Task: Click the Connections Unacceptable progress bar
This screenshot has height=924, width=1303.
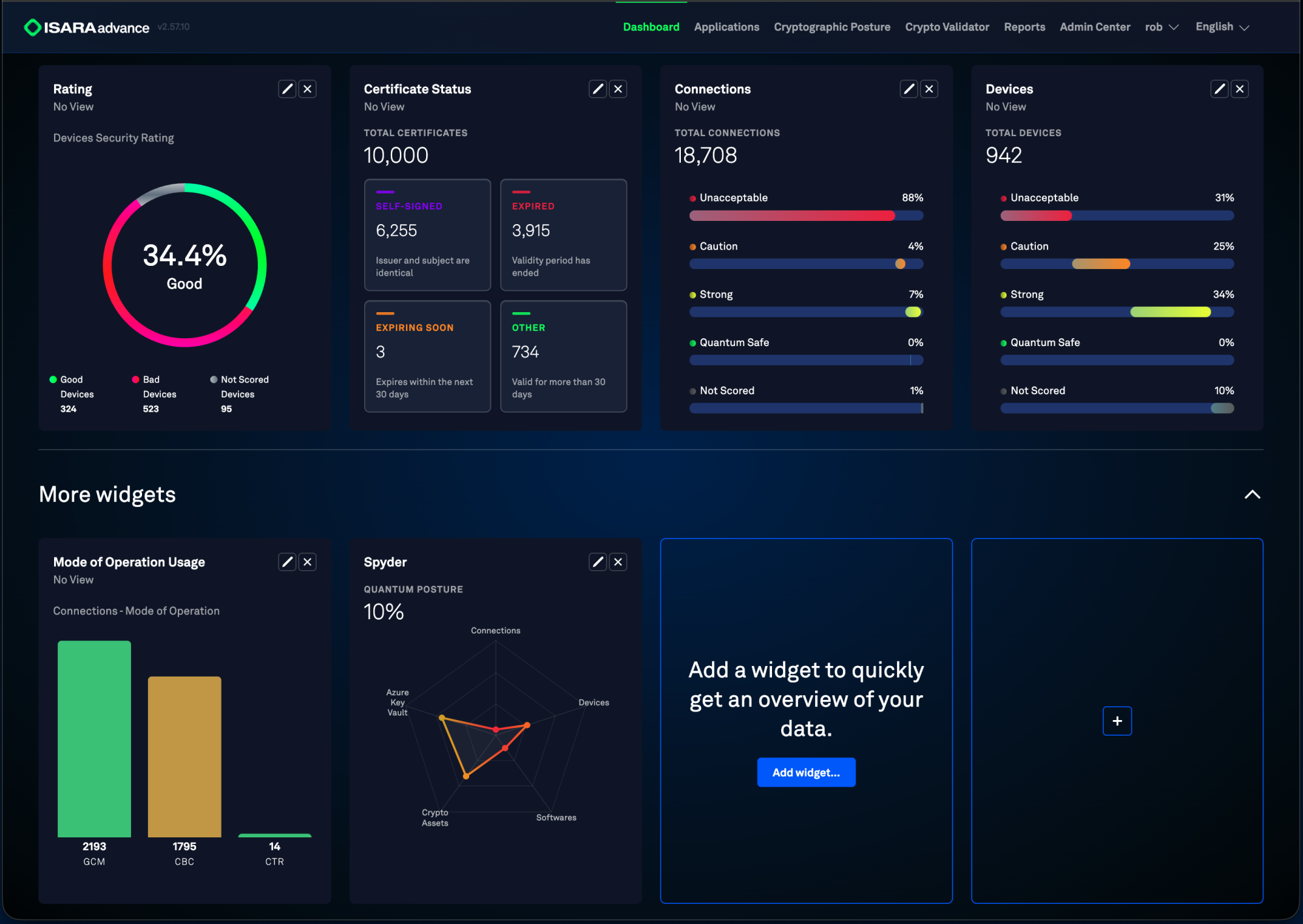Action: coord(806,216)
